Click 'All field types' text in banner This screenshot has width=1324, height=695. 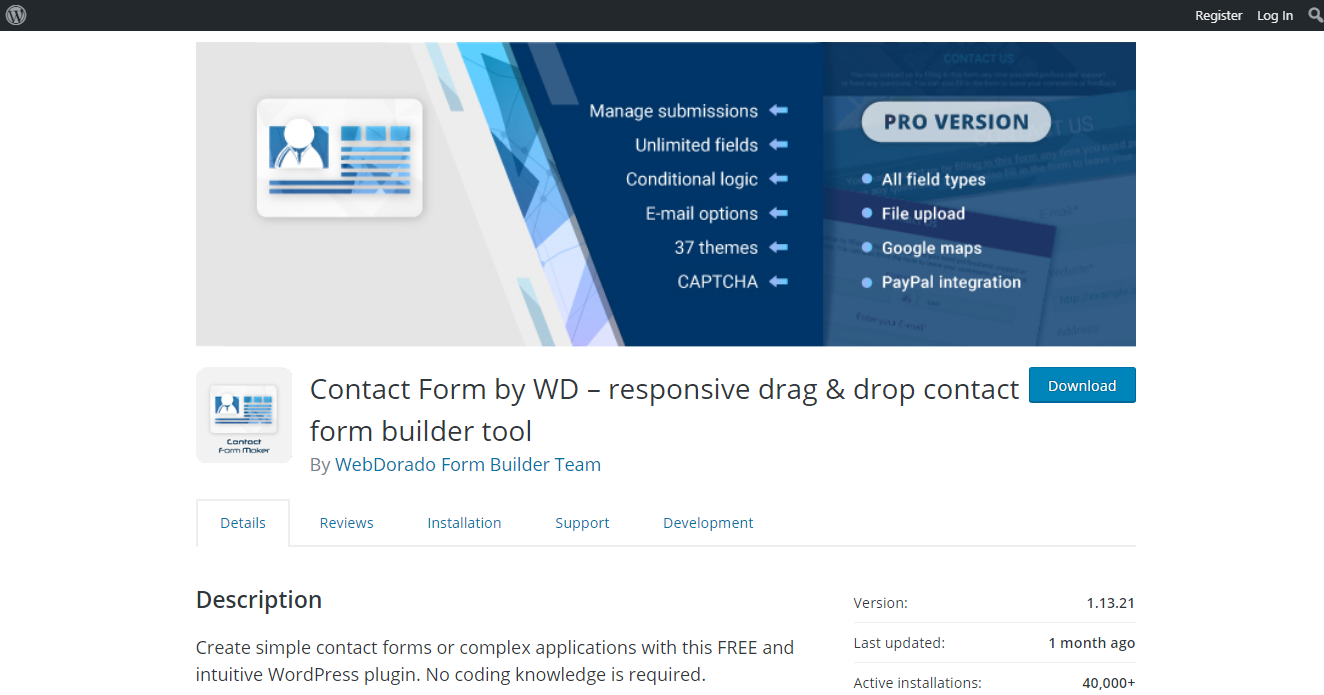(933, 180)
